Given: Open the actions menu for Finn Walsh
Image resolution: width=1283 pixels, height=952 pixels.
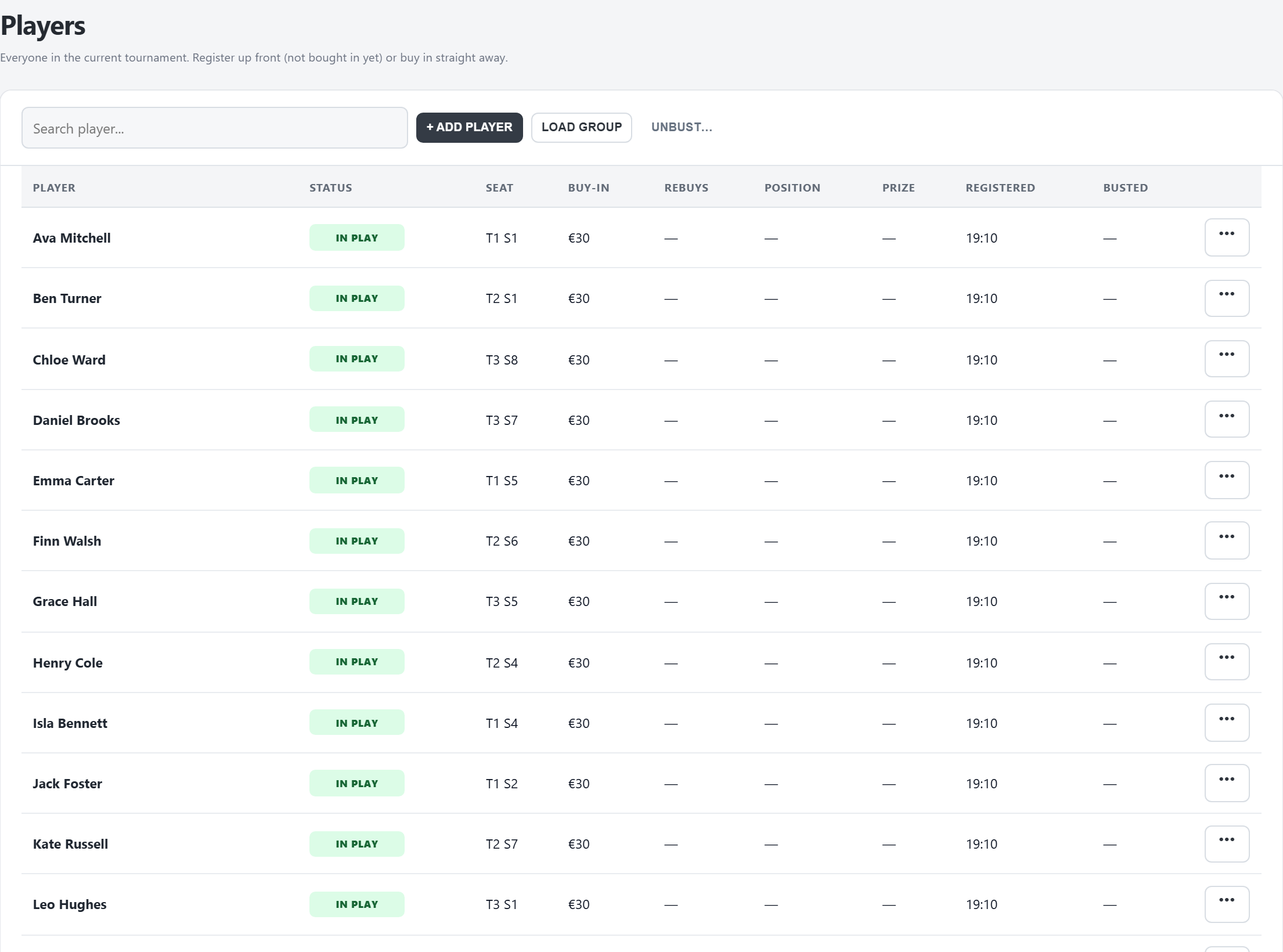Looking at the screenshot, I should [1227, 540].
